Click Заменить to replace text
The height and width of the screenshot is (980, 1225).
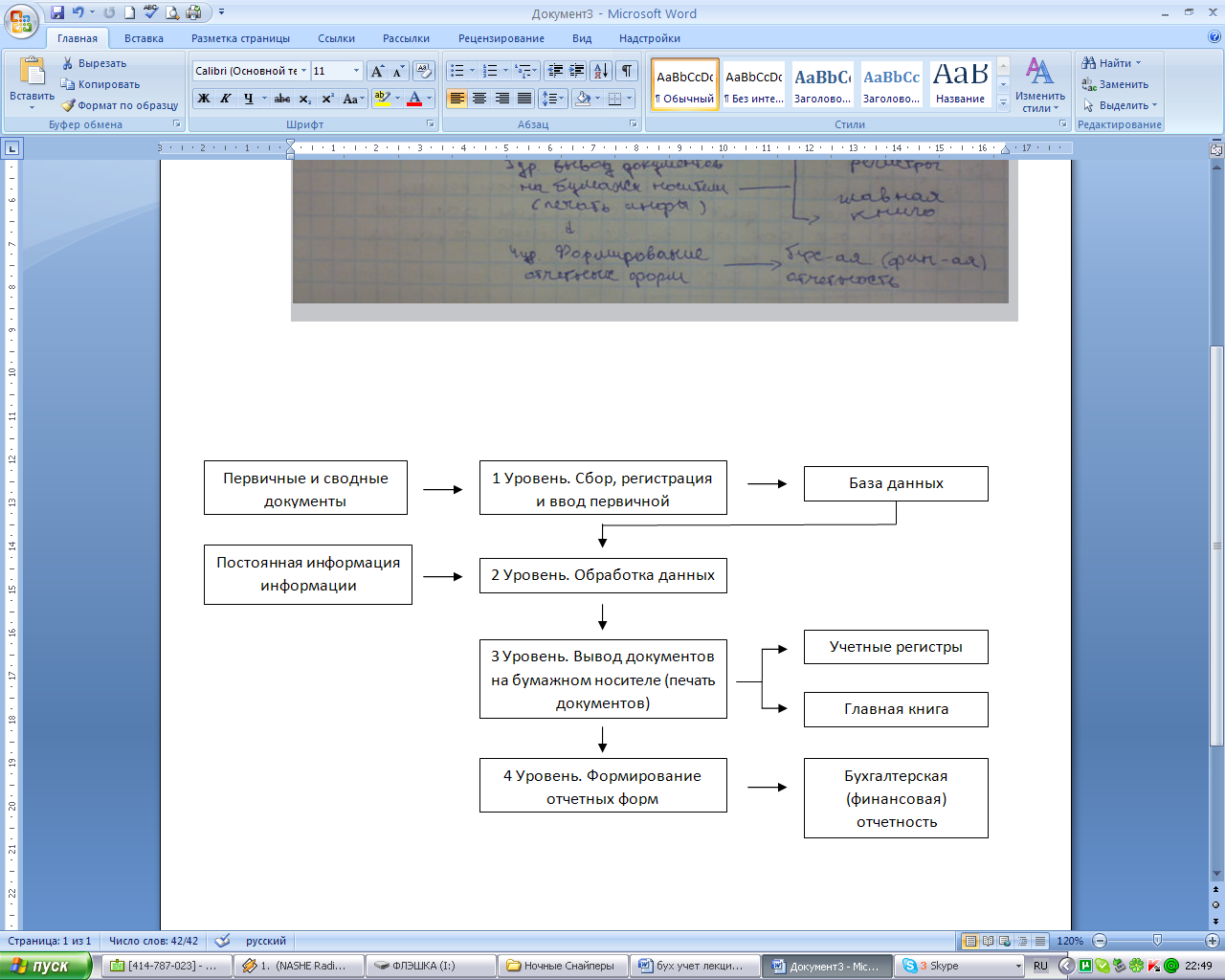coord(1115,84)
